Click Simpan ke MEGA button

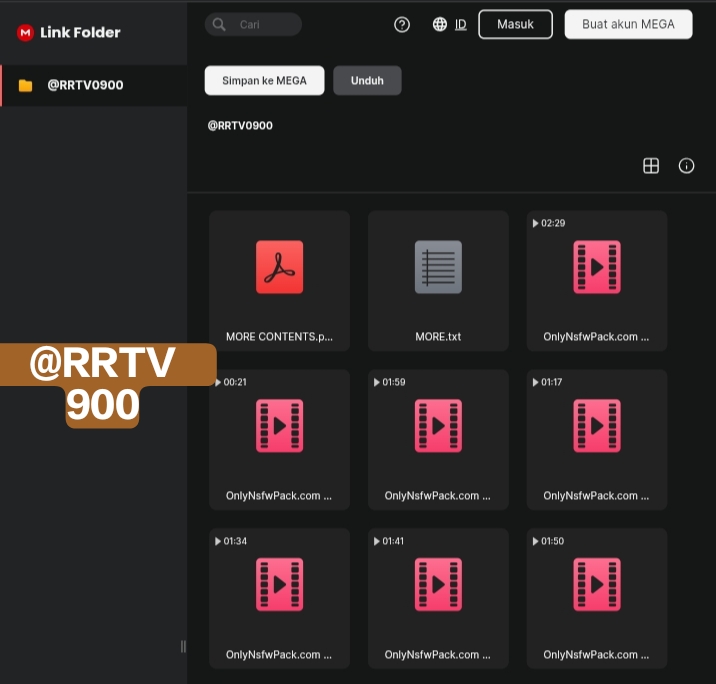click(x=264, y=80)
